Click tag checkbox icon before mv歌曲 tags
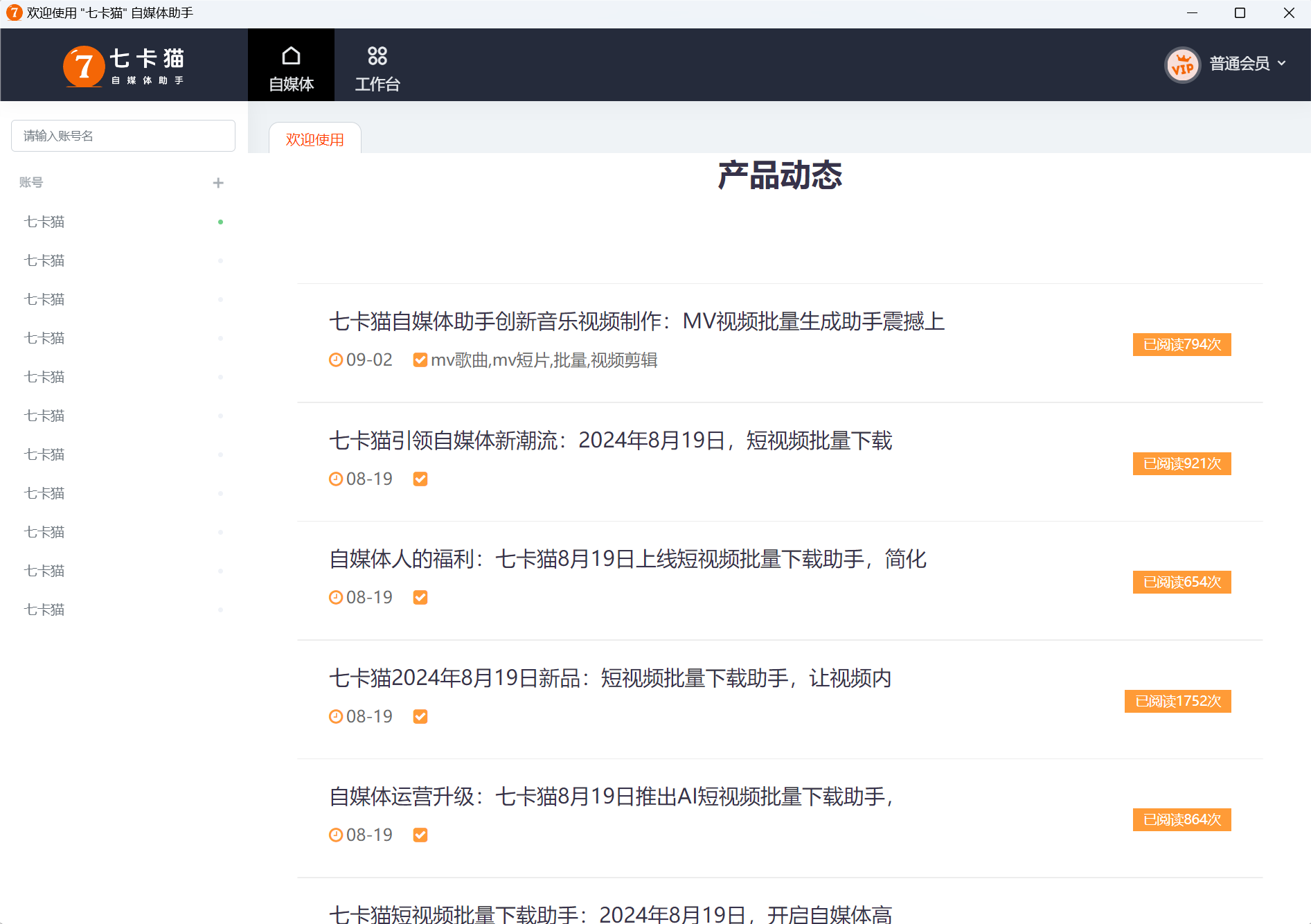 click(420, 360)
